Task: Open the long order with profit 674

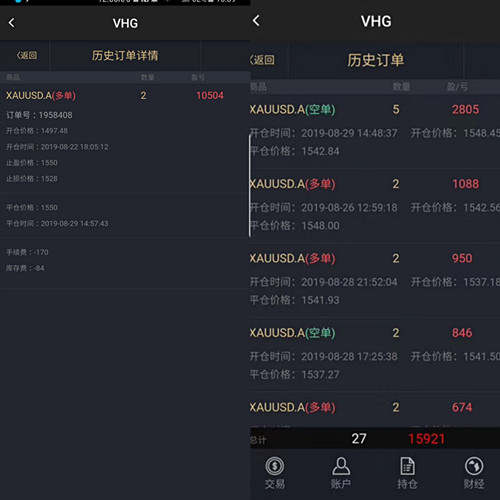Action: coord(375,410)
